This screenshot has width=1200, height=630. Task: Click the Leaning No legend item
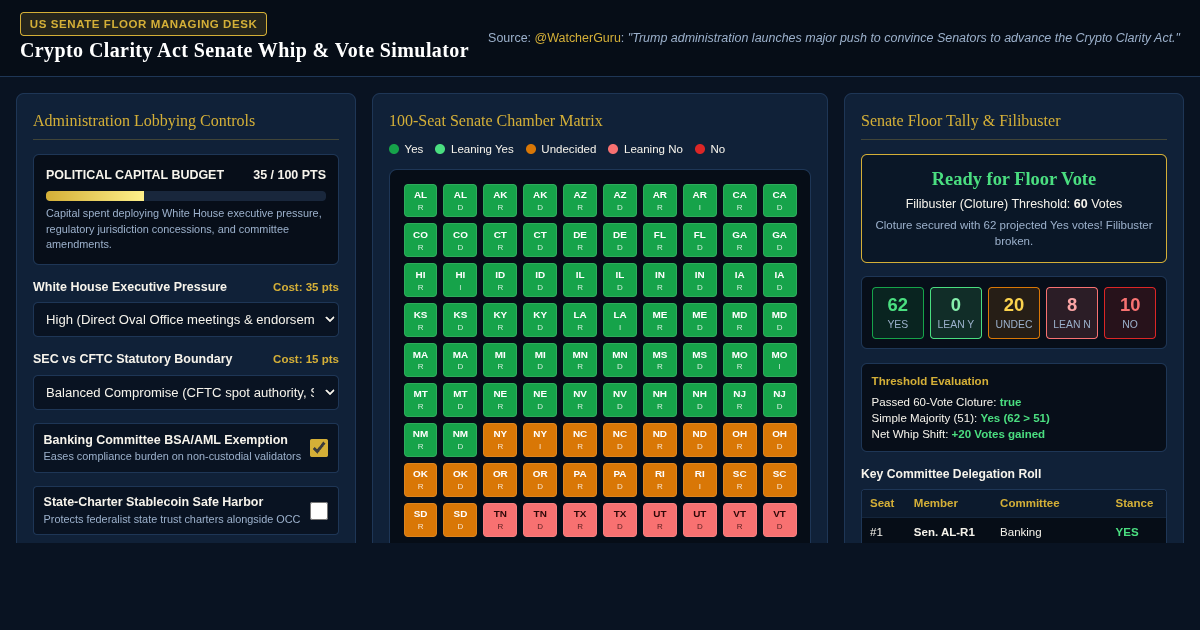(645, 149)
